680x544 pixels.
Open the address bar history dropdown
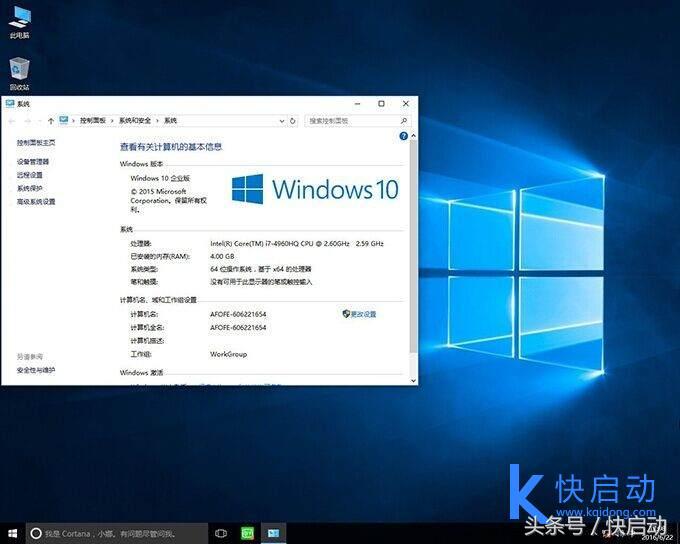(282, 121)
